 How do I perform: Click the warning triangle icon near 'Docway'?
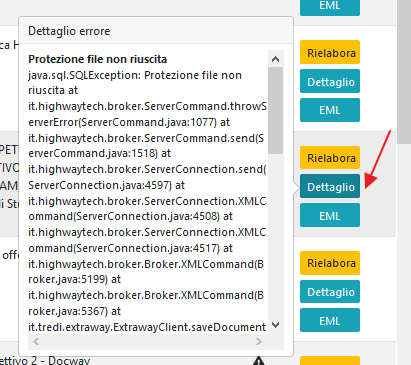click(x=259, y=361)
